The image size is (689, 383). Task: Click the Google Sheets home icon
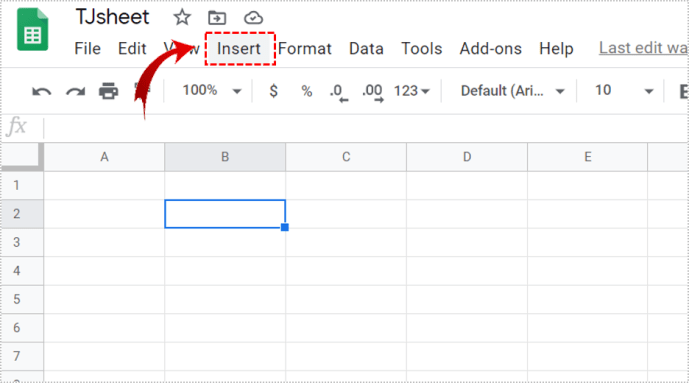coord(33,29)
